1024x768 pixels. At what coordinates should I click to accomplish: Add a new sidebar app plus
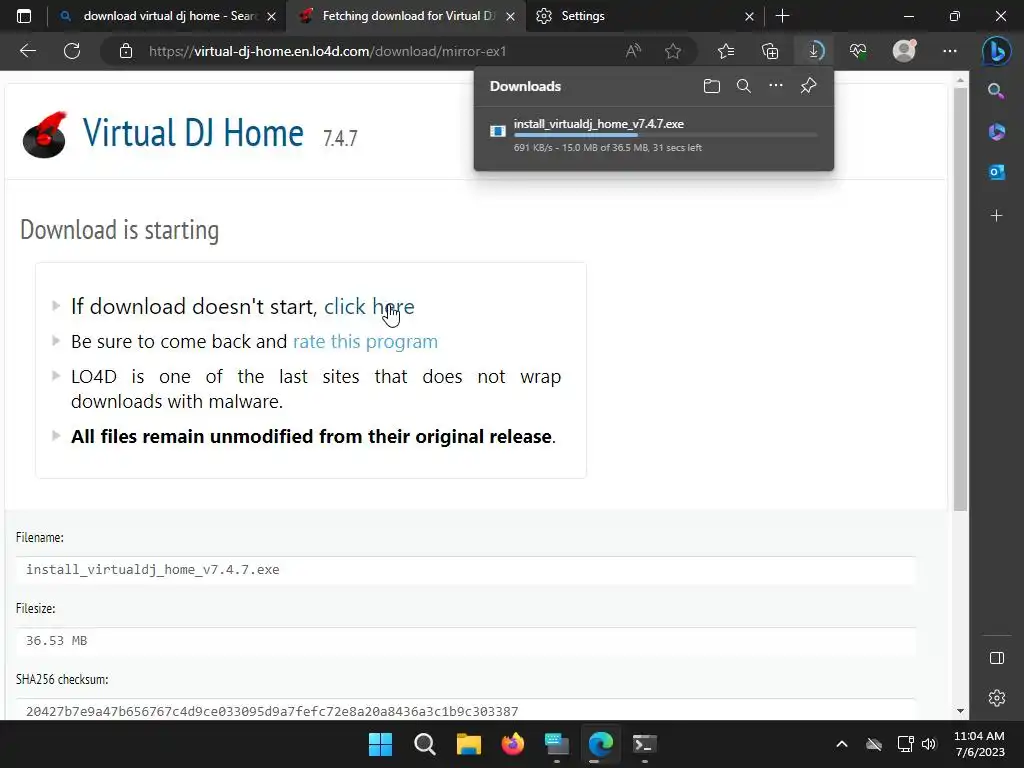pyautogui.click(x=997, y=216)
